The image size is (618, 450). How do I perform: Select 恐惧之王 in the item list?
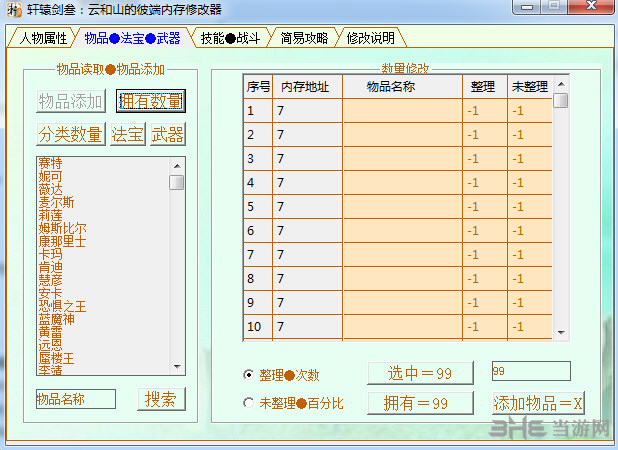tap(62, 306)
